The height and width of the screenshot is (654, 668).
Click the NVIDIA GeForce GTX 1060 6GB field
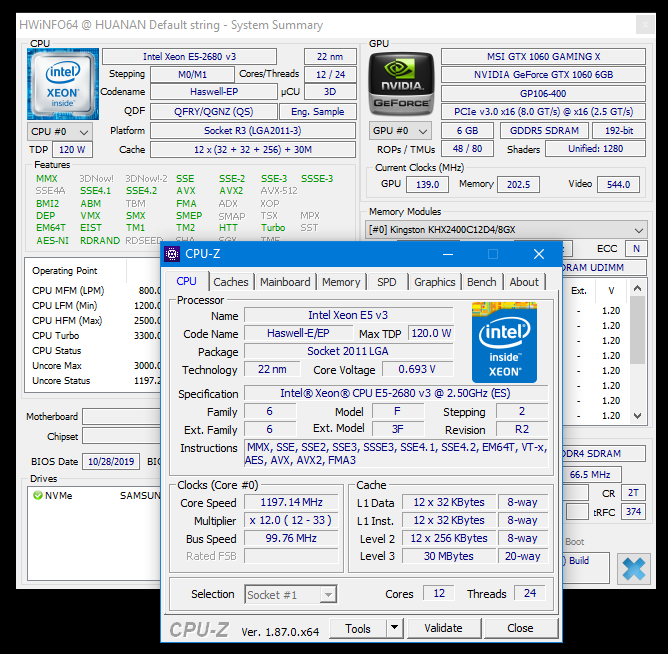pyautogui.click(x=543, y=75)
